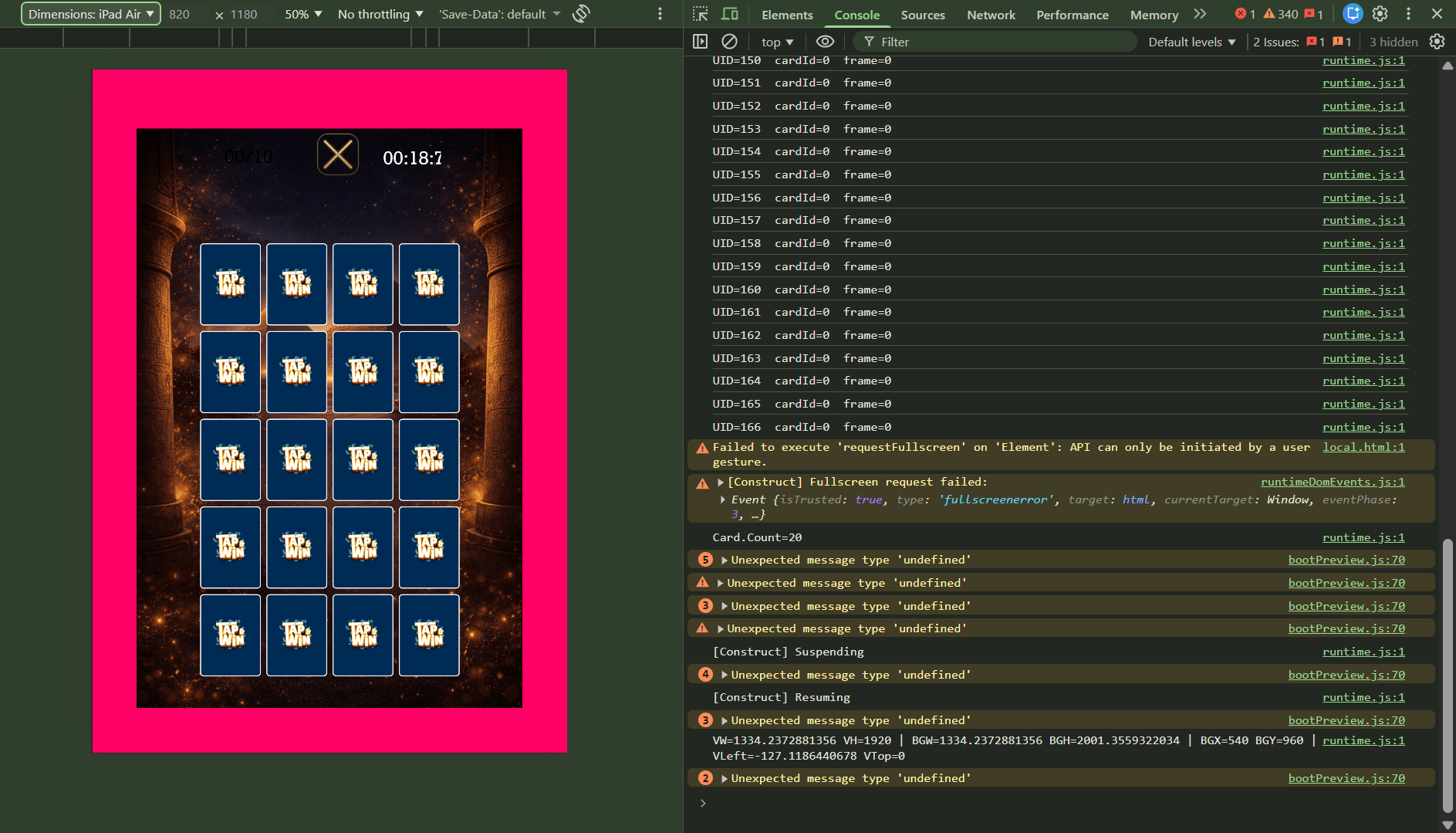1456x833 pixels.
Task: Open the console settings gear
Action: [x=1437, y=42]
